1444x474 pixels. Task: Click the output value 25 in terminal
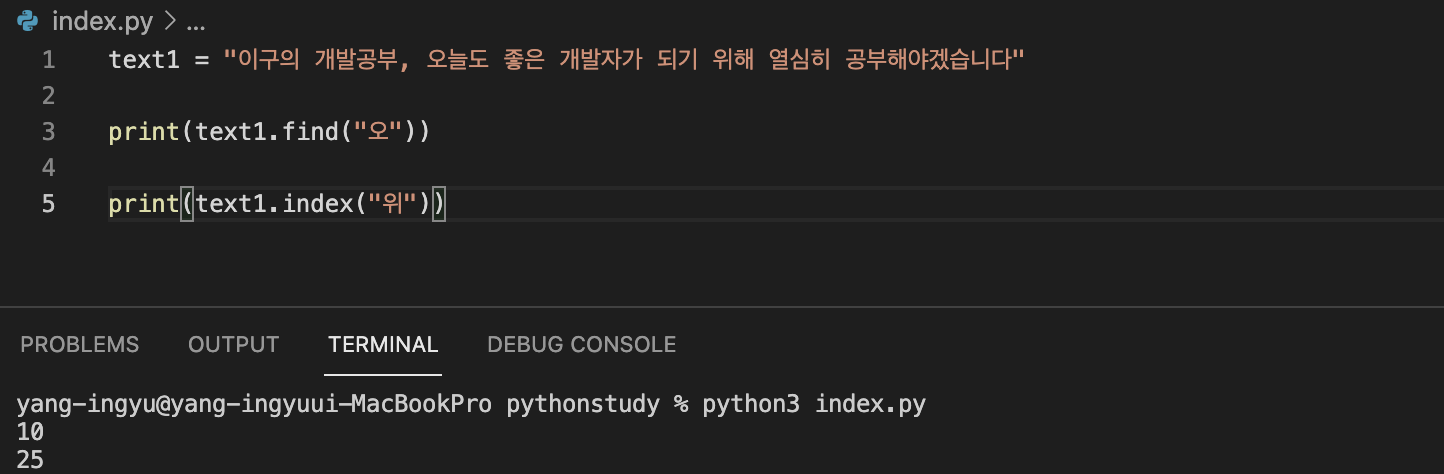point(30,461)
